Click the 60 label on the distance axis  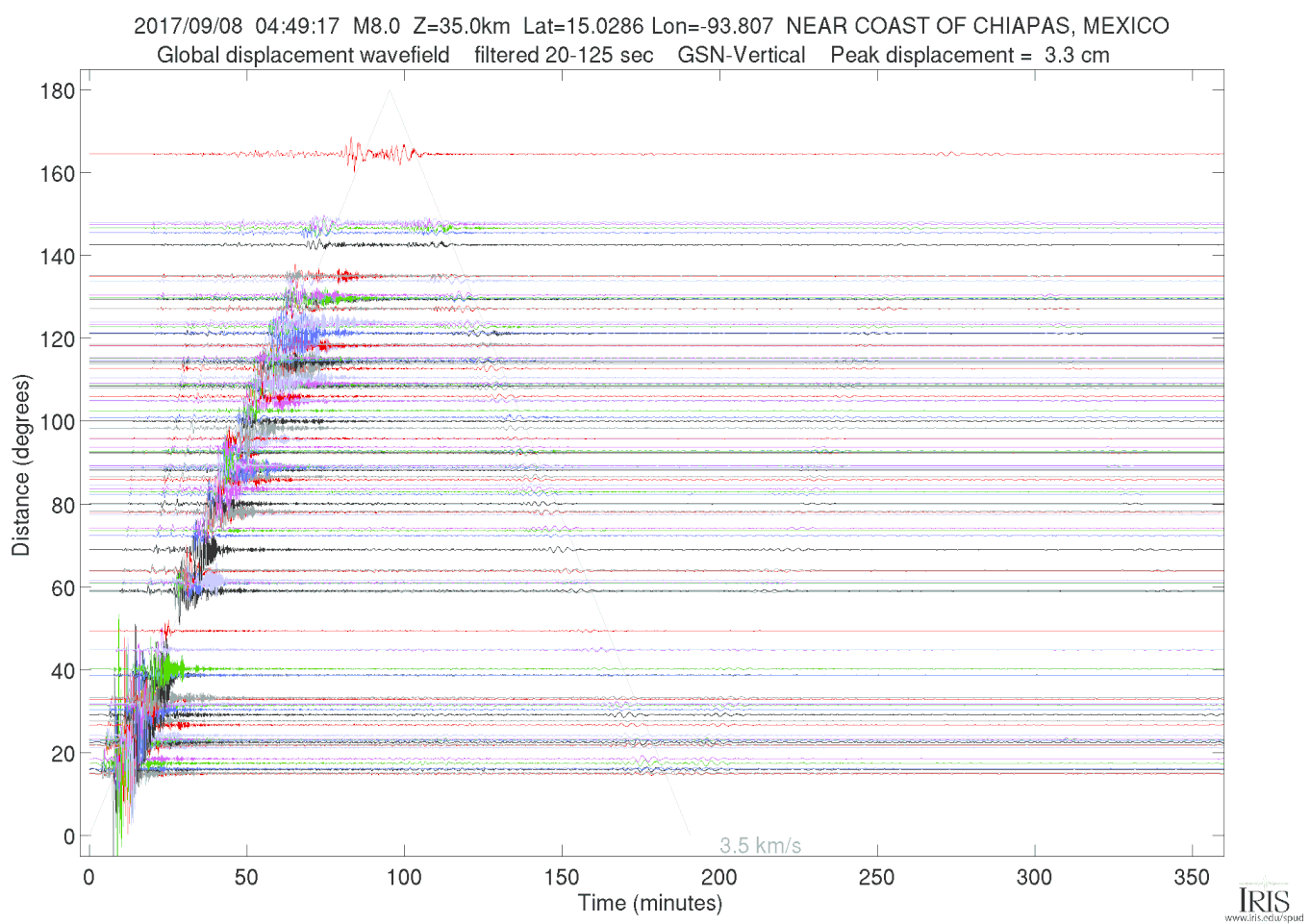click(63, 588)
